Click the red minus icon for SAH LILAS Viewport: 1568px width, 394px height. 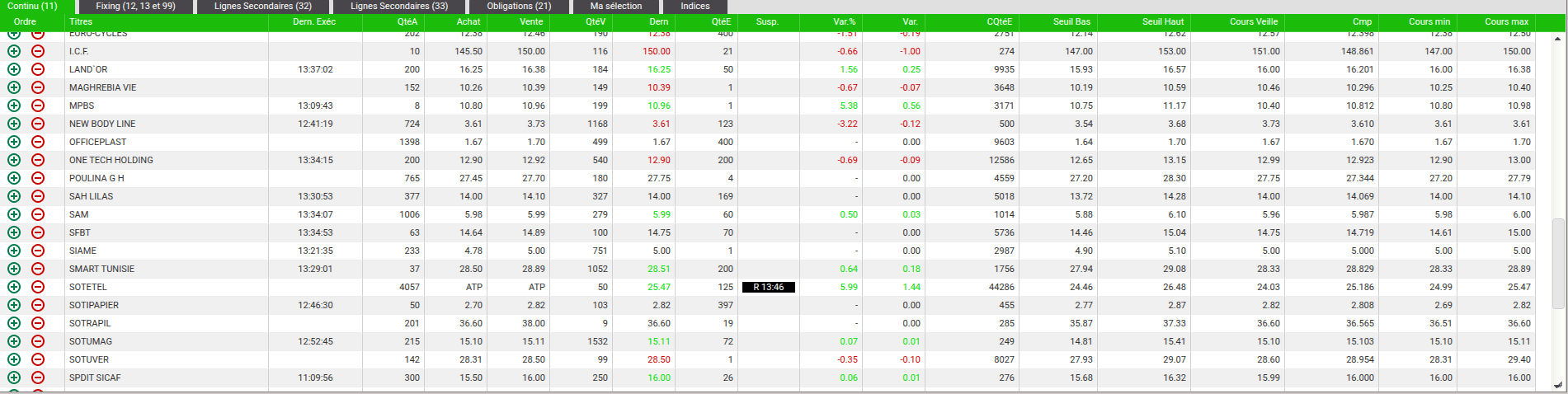(x=38, y=196)
